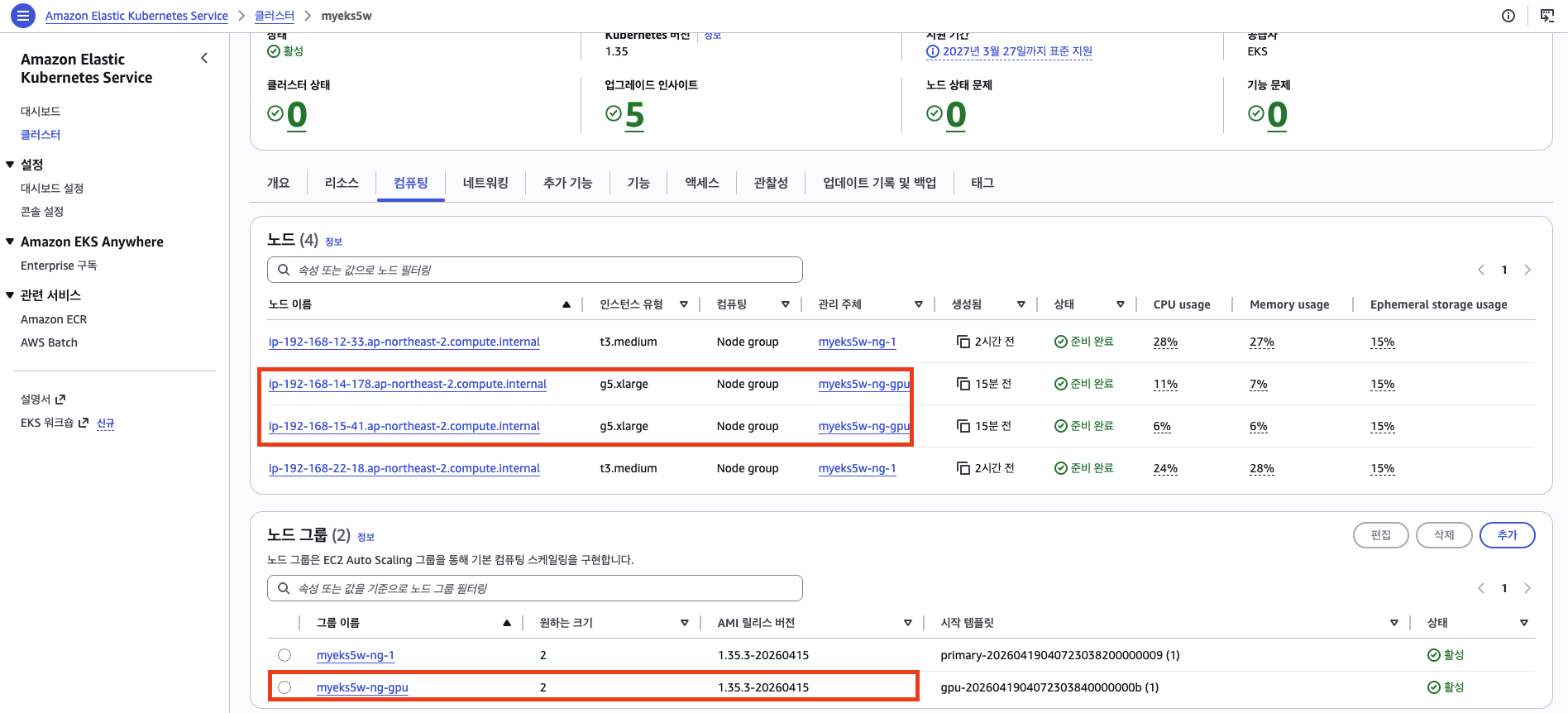Open node ip-192-168-22-18 link

(404, 468)
